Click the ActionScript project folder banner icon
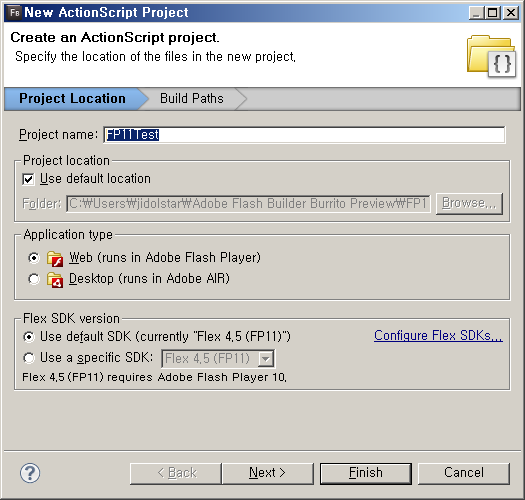This screenshot has width=525, height=500. [x=492, y=56]
